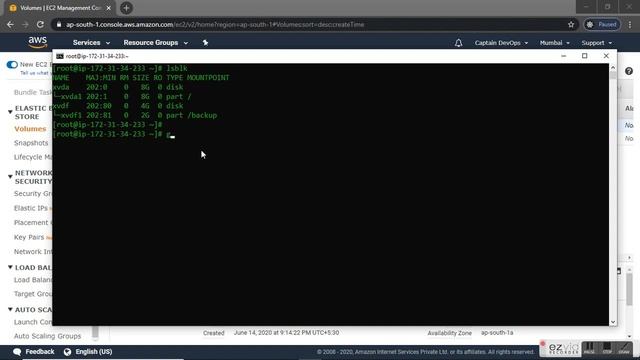Select Volumes in the sidebar
The image size is (640, 360).
click(30, 129)
